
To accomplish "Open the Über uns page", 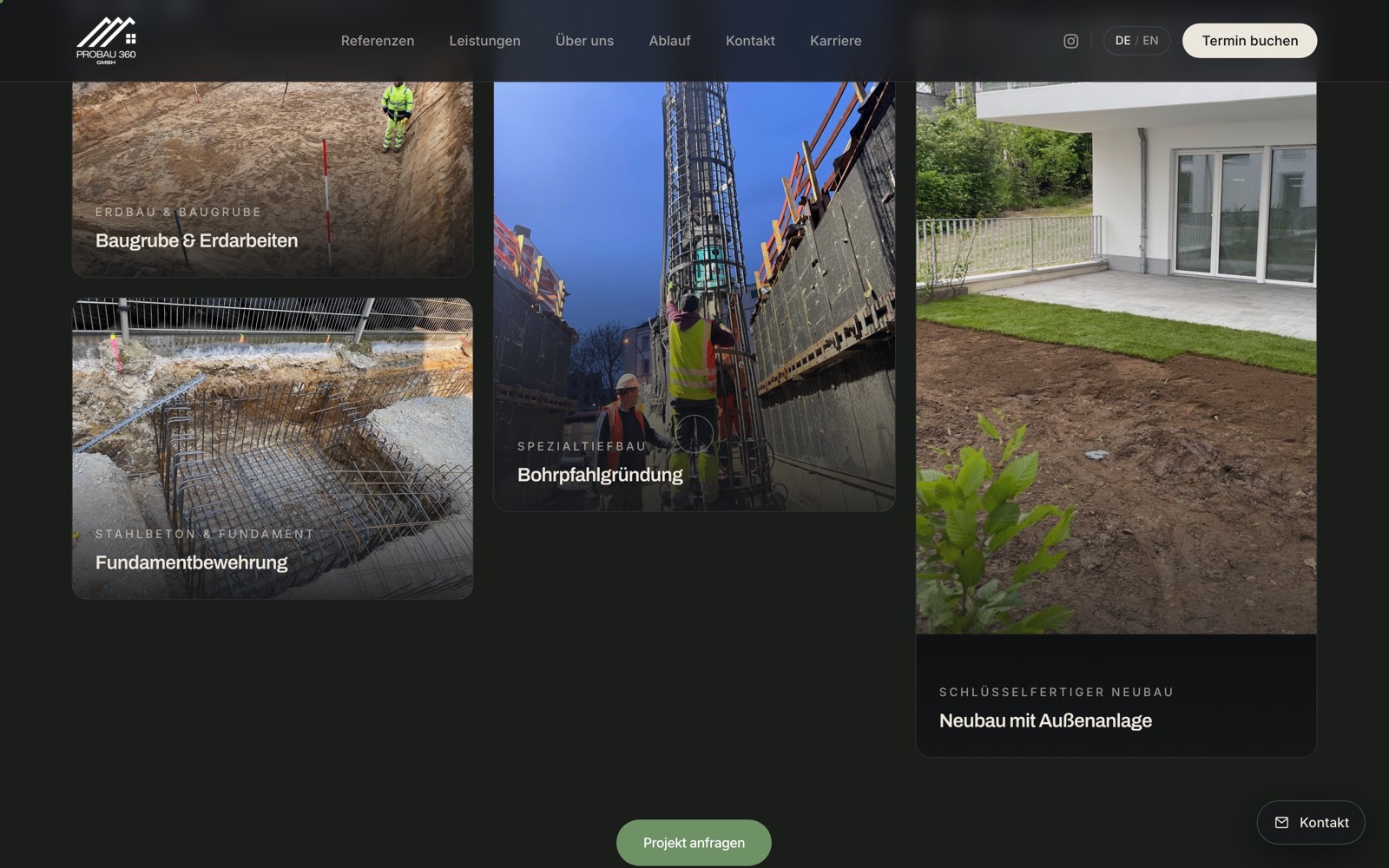I will point(584,41).
